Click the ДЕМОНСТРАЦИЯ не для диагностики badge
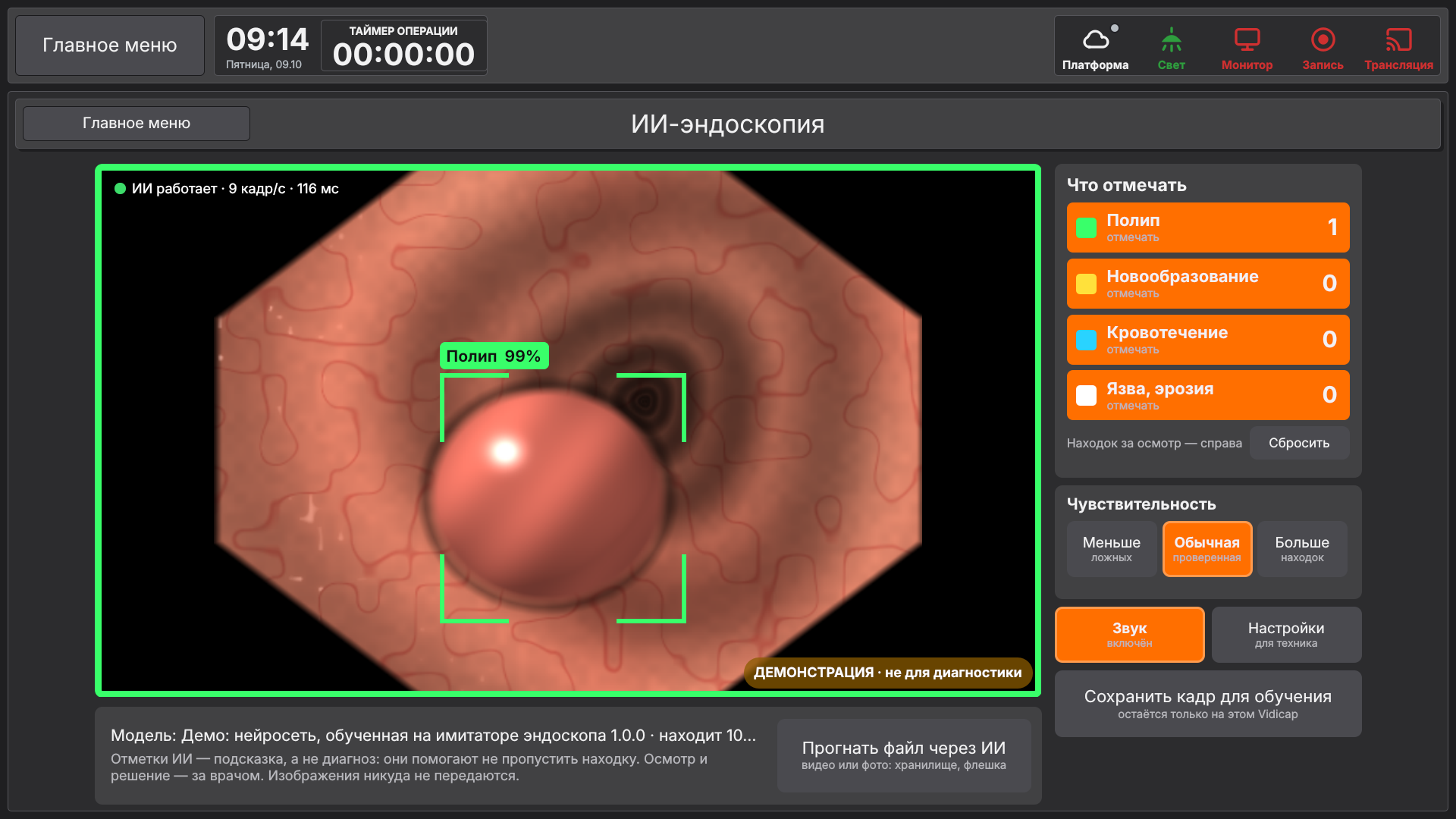Screen dimensions: 1456x819 point(888,673)
